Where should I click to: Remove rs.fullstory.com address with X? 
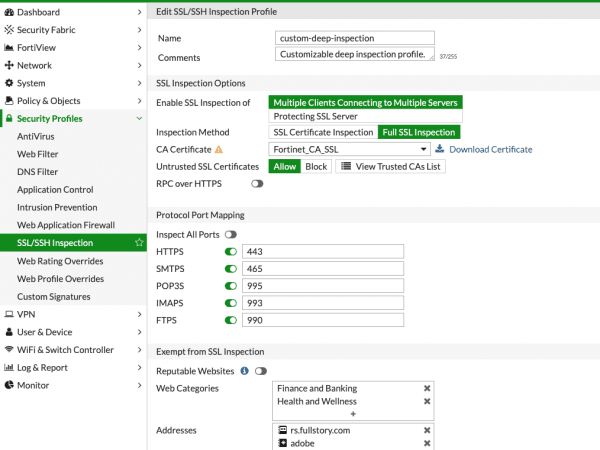click(x=427, y=430)
